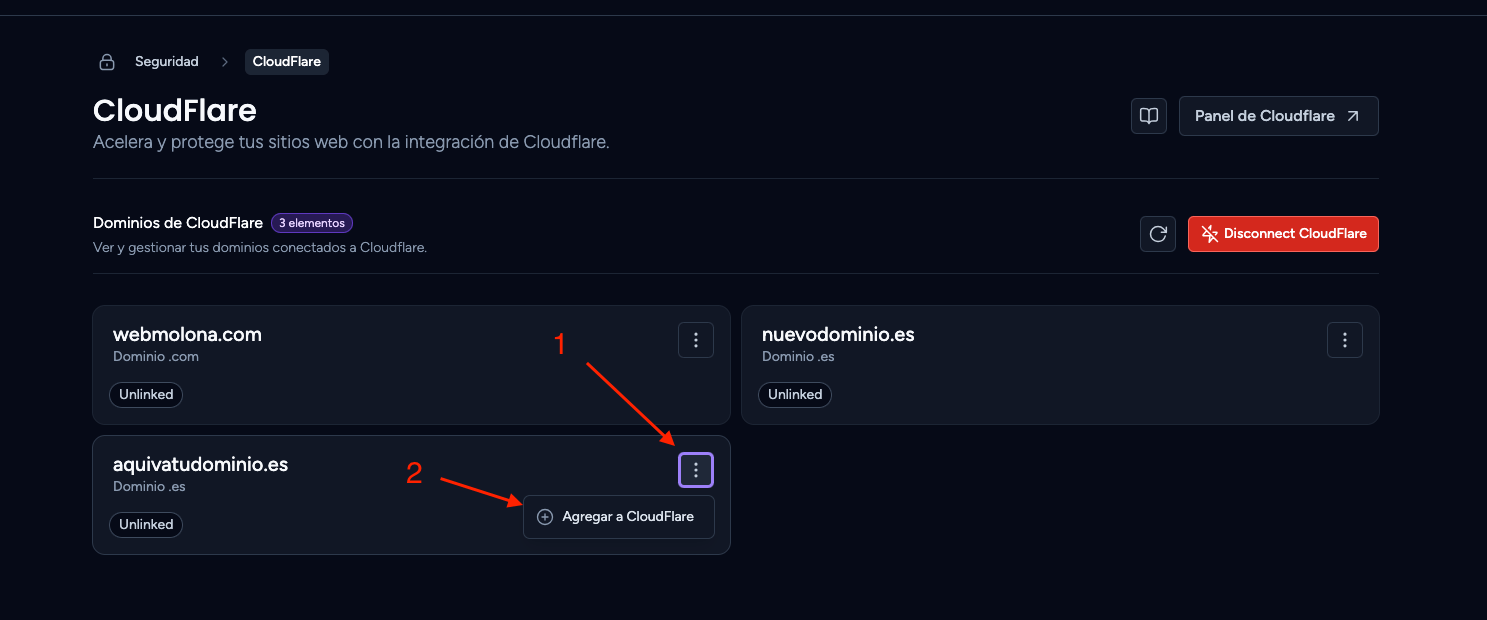
Task: Click the refresh domains icon
Action: click(x=1158, y=234)
